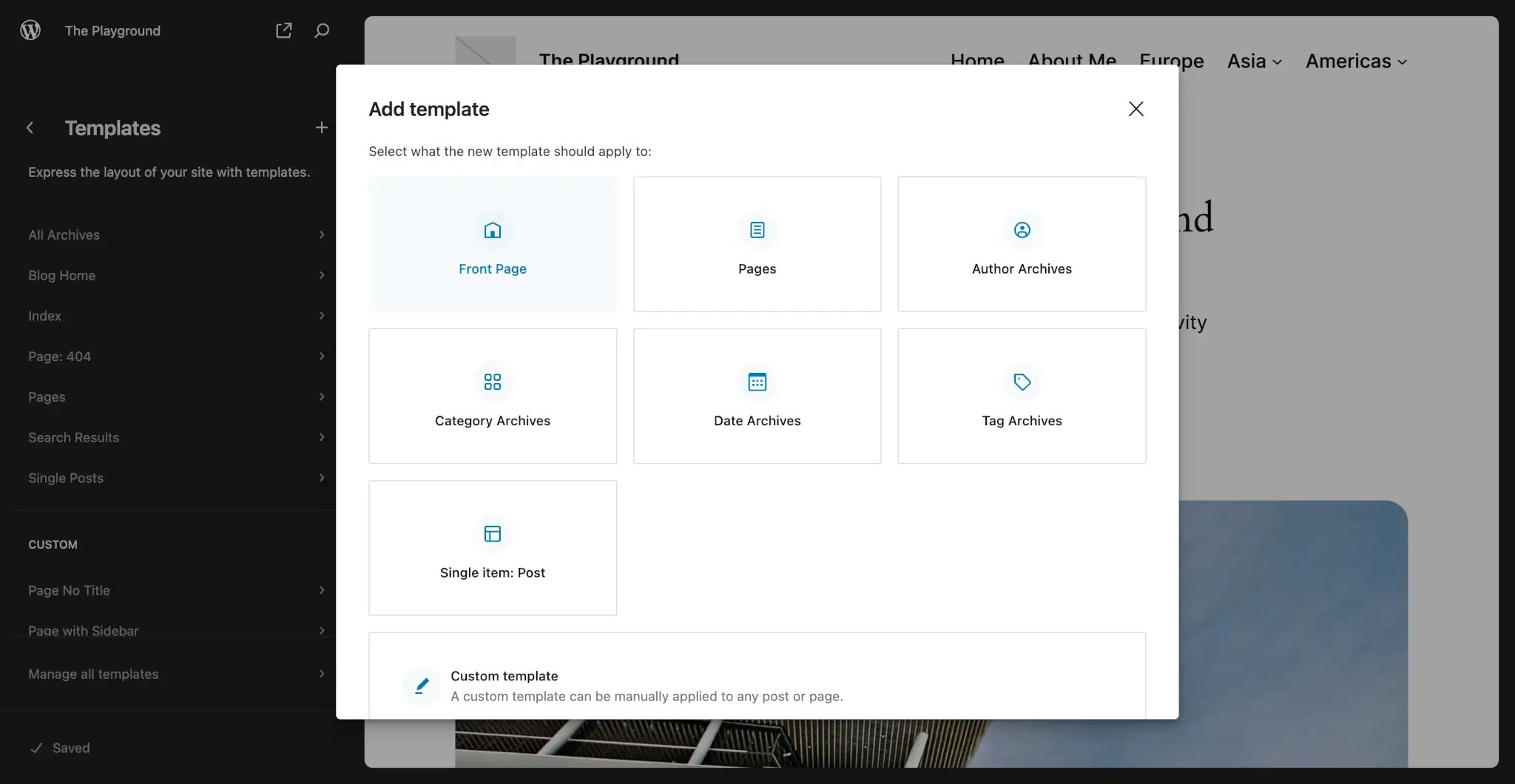Close the Add template dialog

click(1136, 109)
